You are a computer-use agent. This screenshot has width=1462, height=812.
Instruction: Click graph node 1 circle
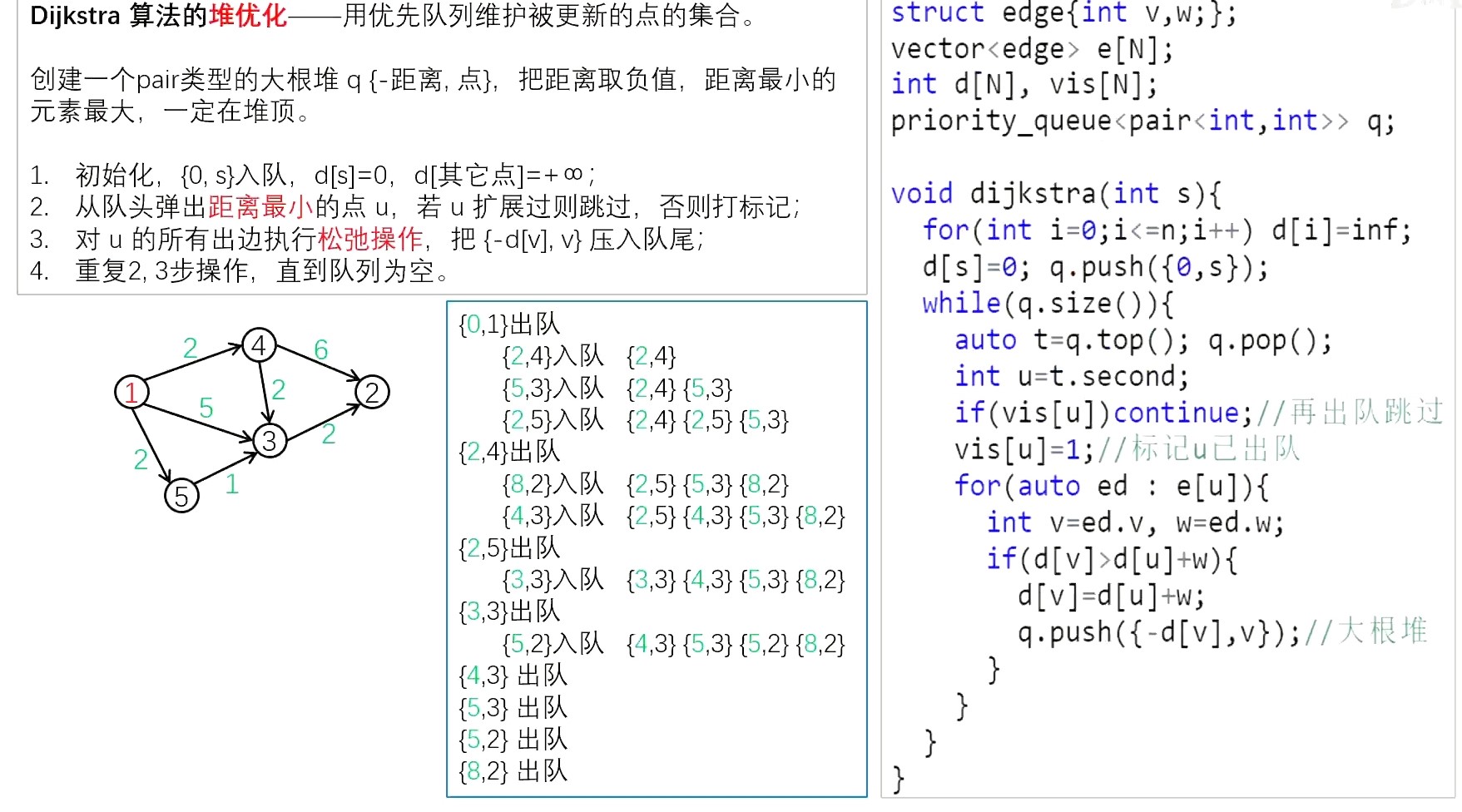pos(131,392)
